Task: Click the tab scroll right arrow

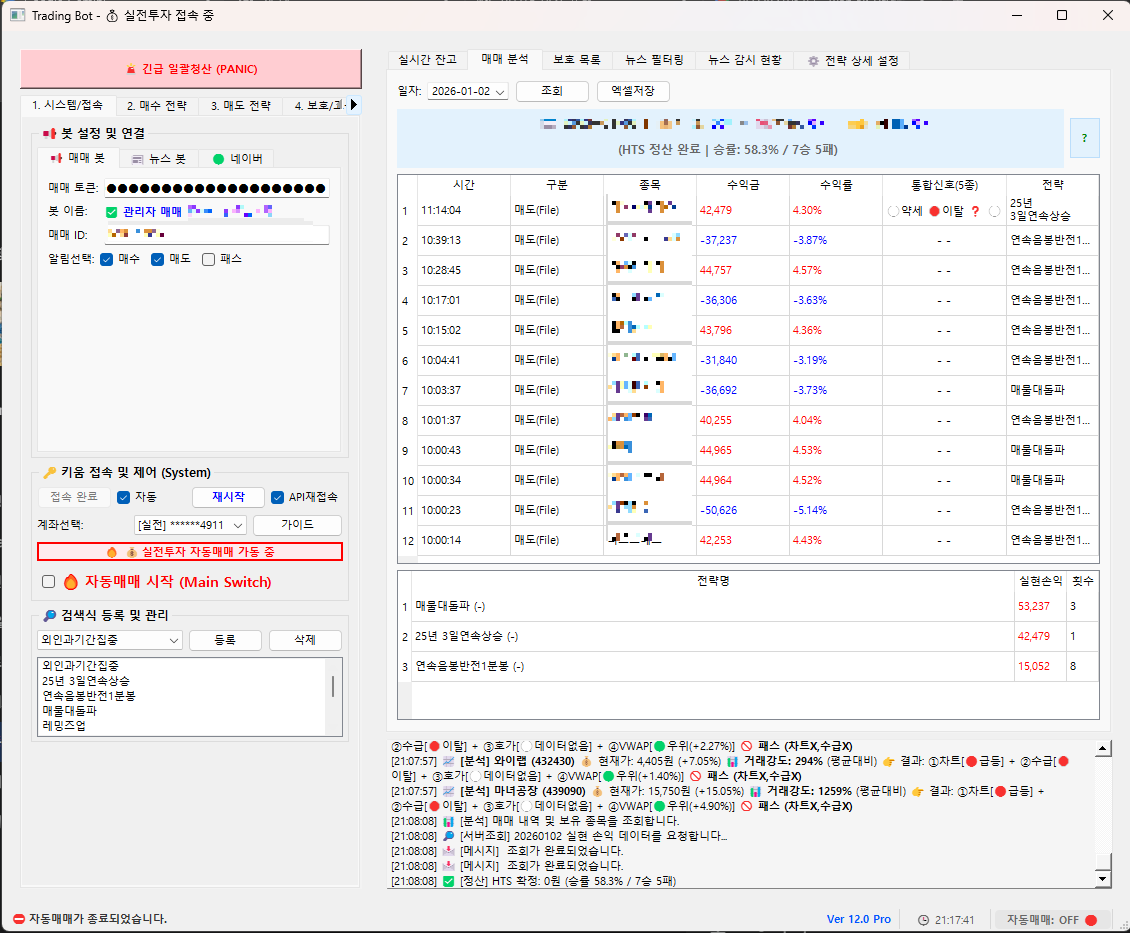Action: [353, 105]
